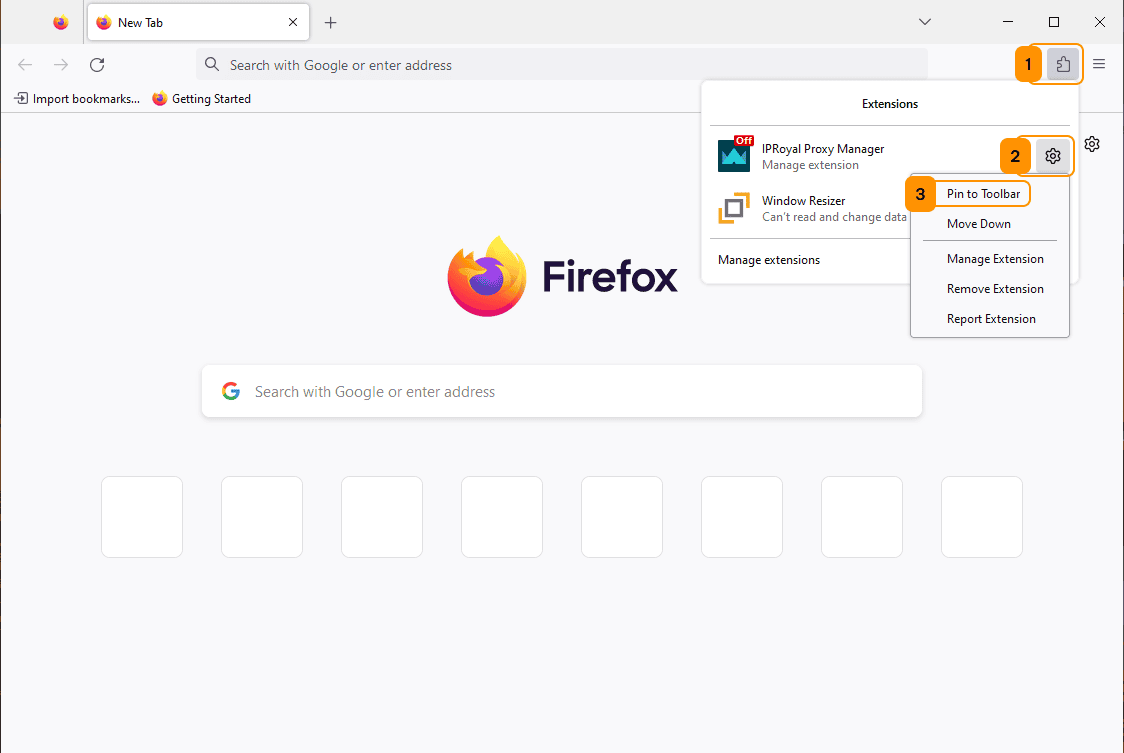Click the Firefox logo on the page
Screen dimensions: 1124x753
(x=487, y=276)
